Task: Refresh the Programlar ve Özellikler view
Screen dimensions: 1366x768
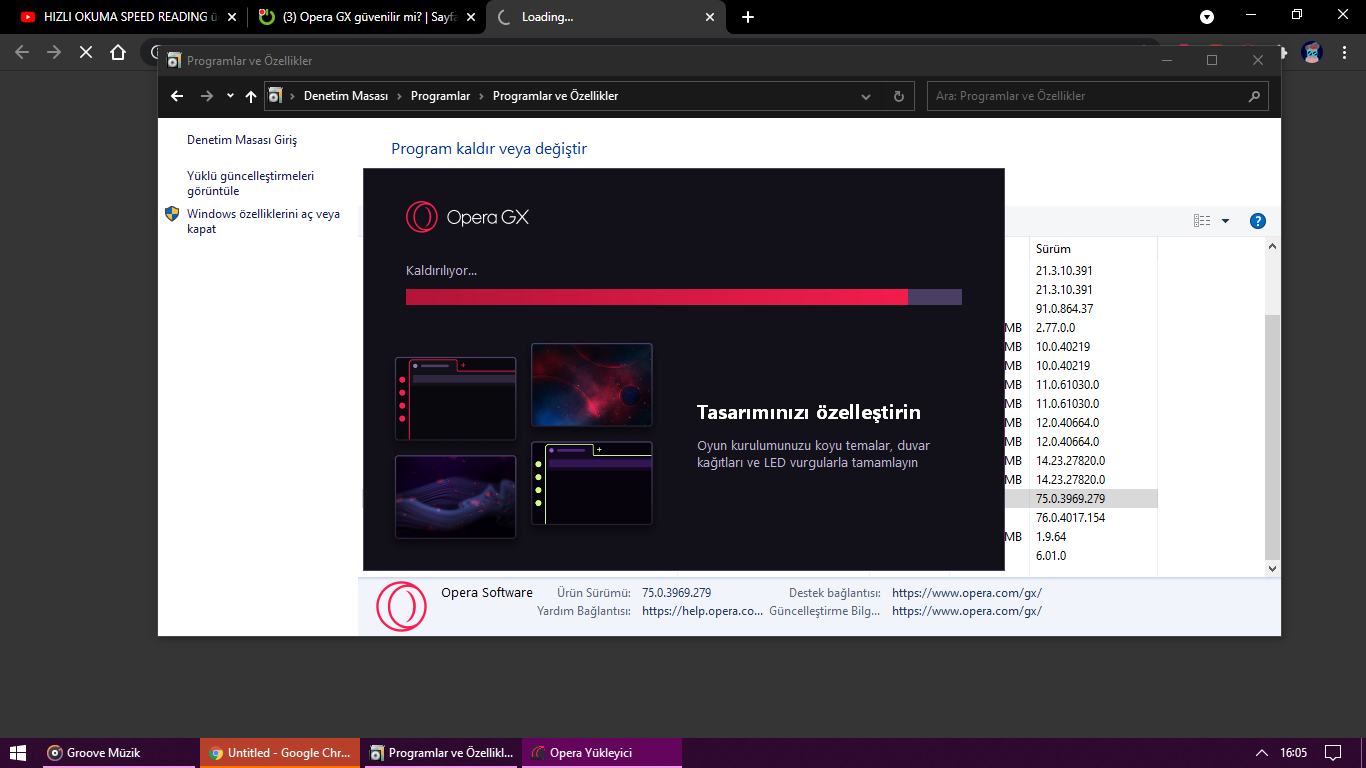Action: pos(898,96)
